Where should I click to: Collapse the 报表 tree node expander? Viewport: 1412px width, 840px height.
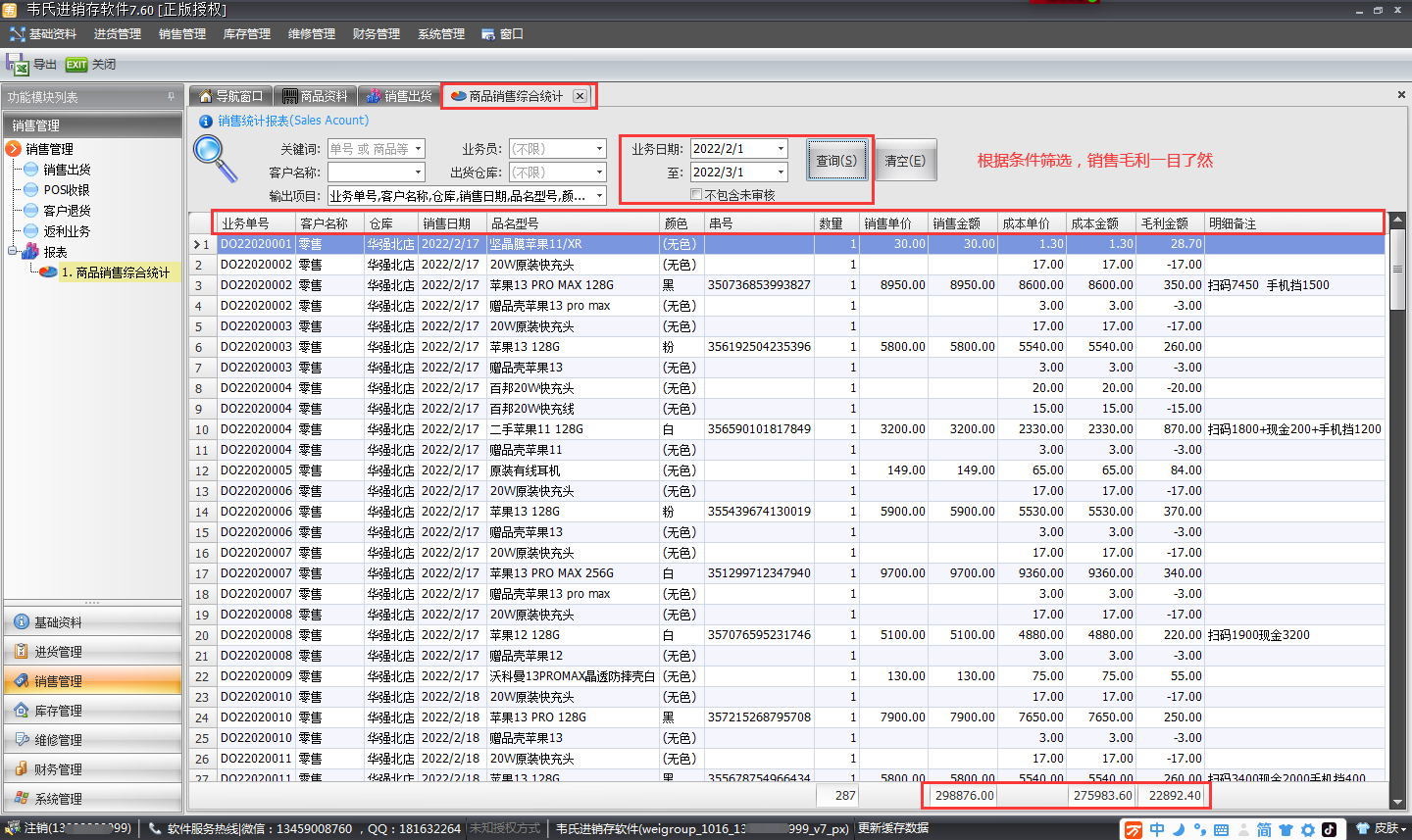click(13, 252)
